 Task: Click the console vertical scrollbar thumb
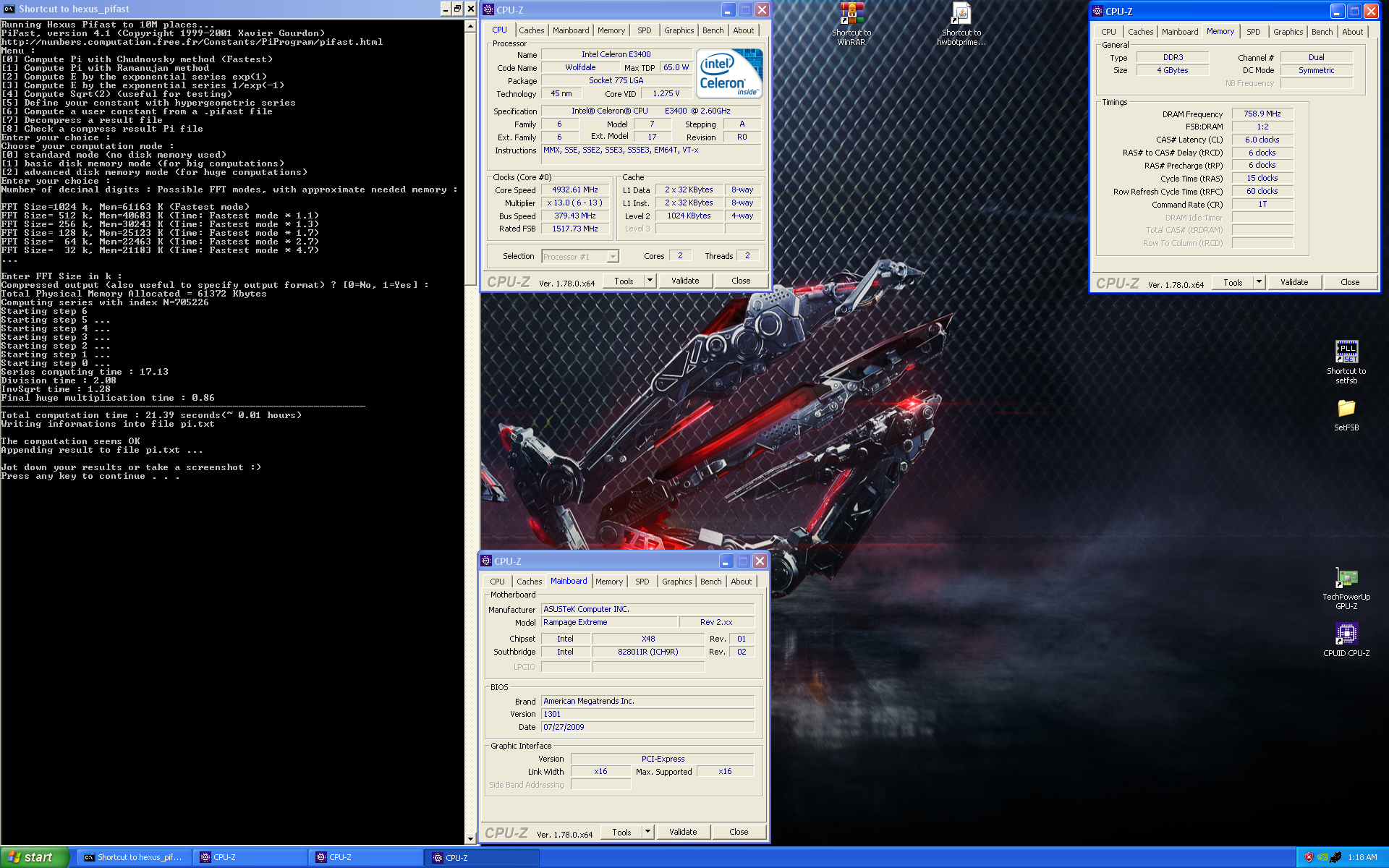pos(470,159)
